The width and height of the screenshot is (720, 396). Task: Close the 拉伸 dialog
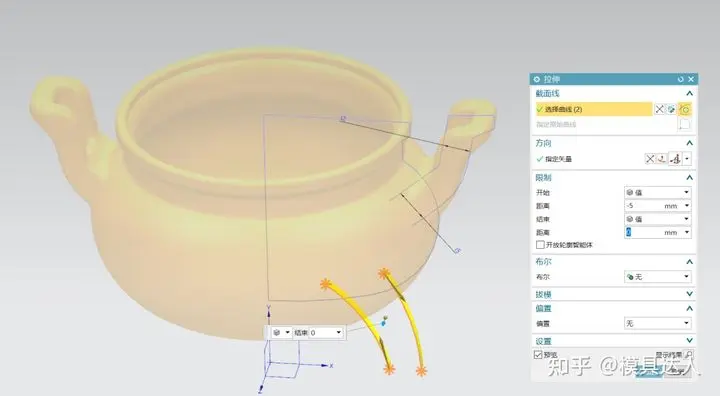[x=691, y=79]
